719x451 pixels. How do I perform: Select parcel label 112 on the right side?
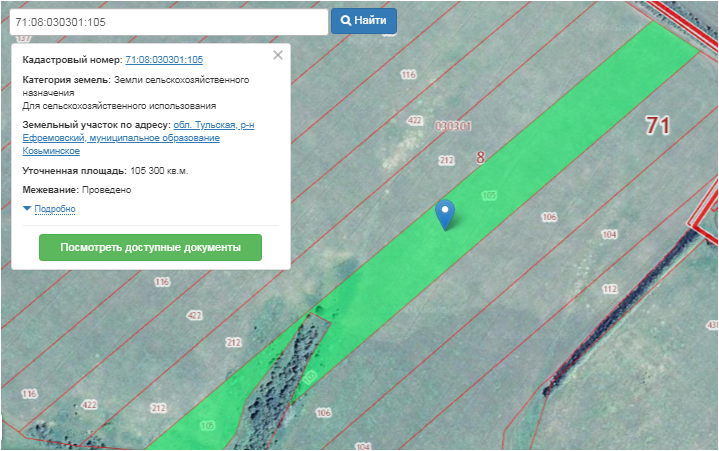pyautogui.click(x=609, y=288)
